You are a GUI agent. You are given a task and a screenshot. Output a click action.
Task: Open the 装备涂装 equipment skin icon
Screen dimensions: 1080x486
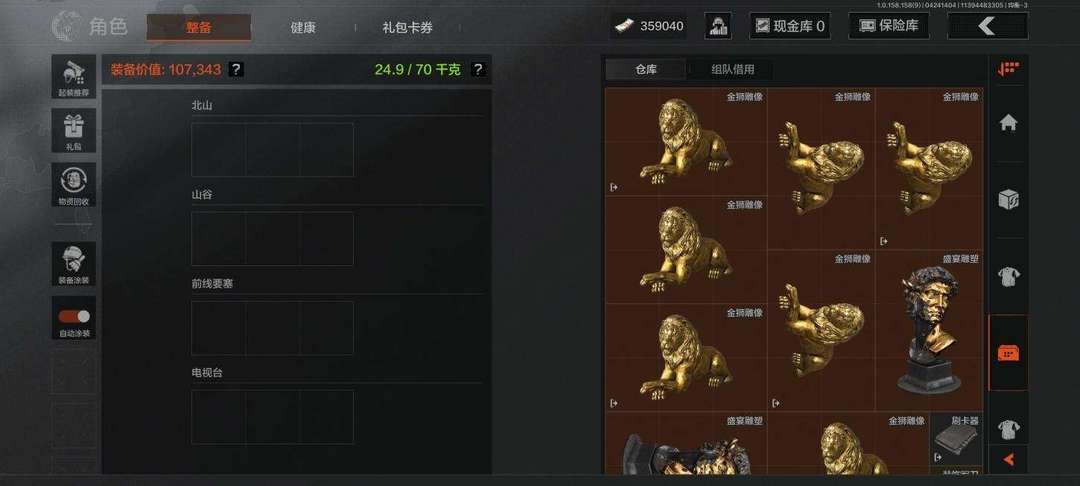[74, 264]
